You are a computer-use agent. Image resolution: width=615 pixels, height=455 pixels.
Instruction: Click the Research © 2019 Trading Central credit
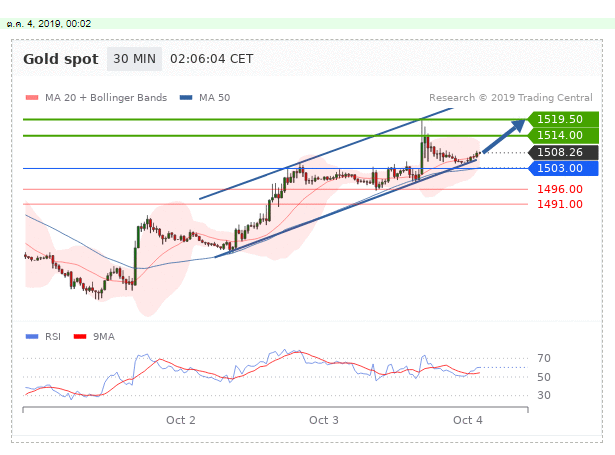click(x=511, y=98)
